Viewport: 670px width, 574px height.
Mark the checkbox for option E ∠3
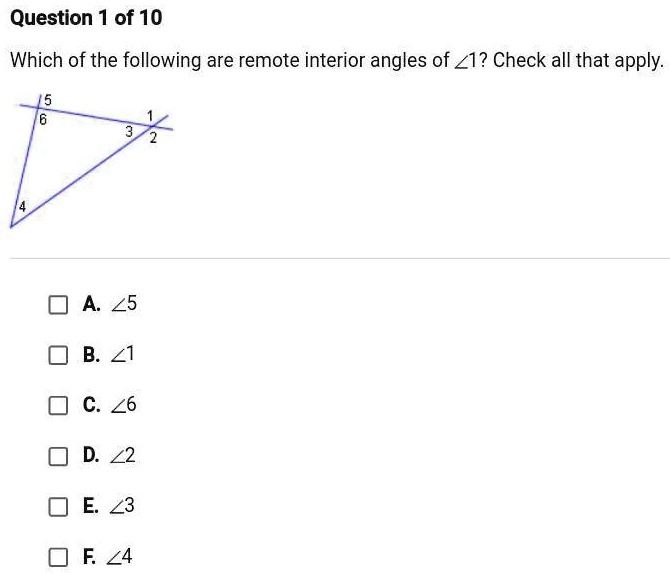point(58,507)
